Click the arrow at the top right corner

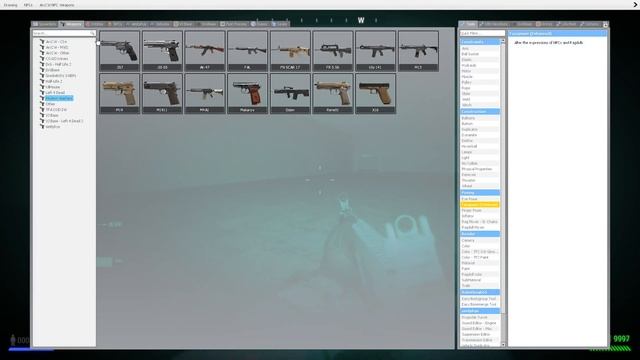[636, 4]
